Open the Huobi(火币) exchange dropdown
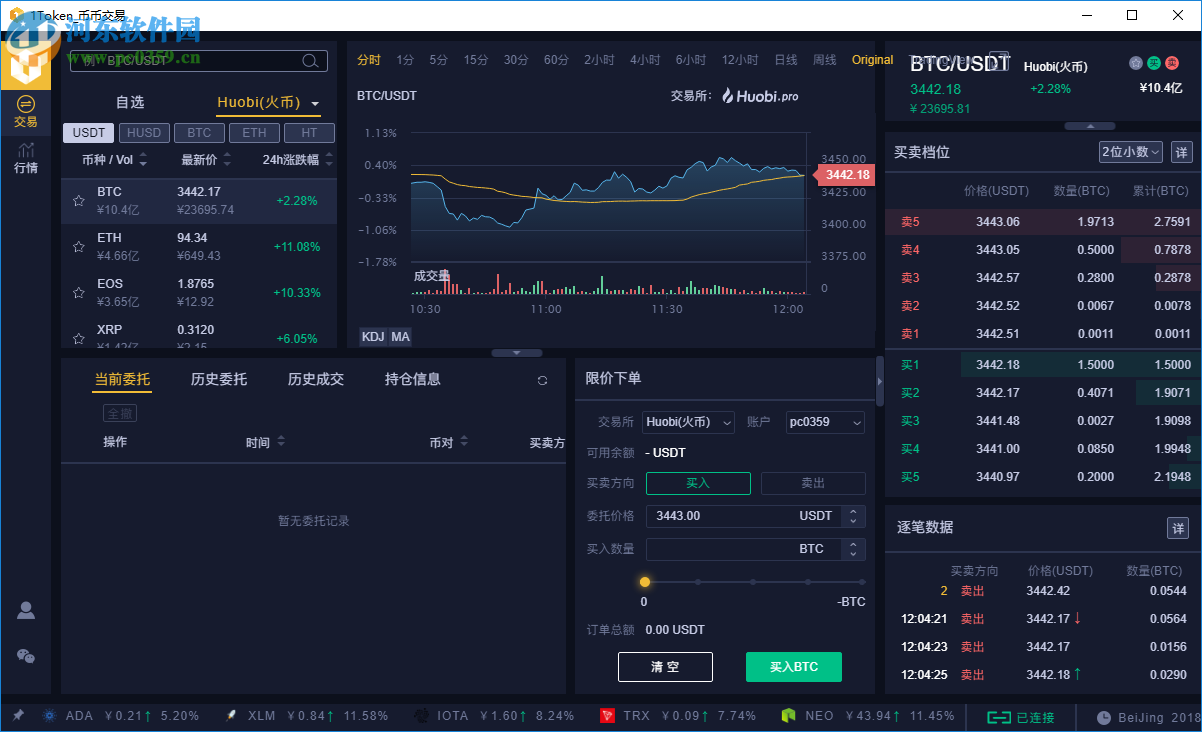The image size is (1202, 732). click(x=688, y=422)
